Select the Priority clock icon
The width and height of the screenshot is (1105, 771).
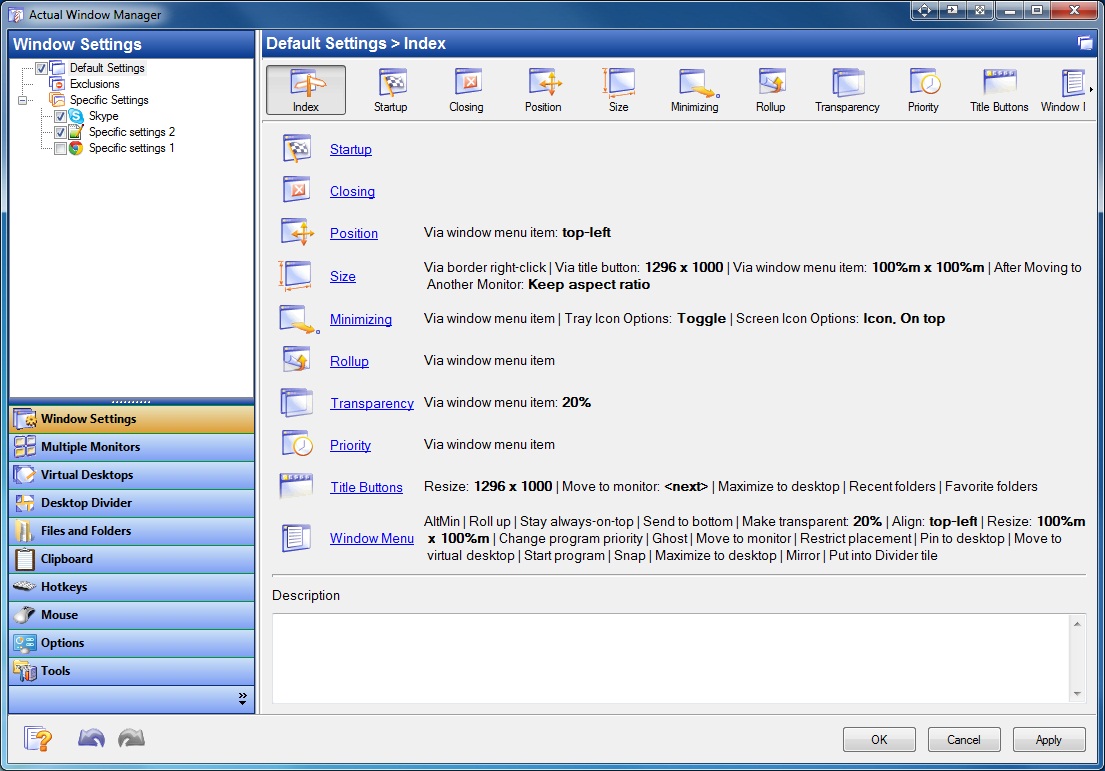tap(922, 89)
